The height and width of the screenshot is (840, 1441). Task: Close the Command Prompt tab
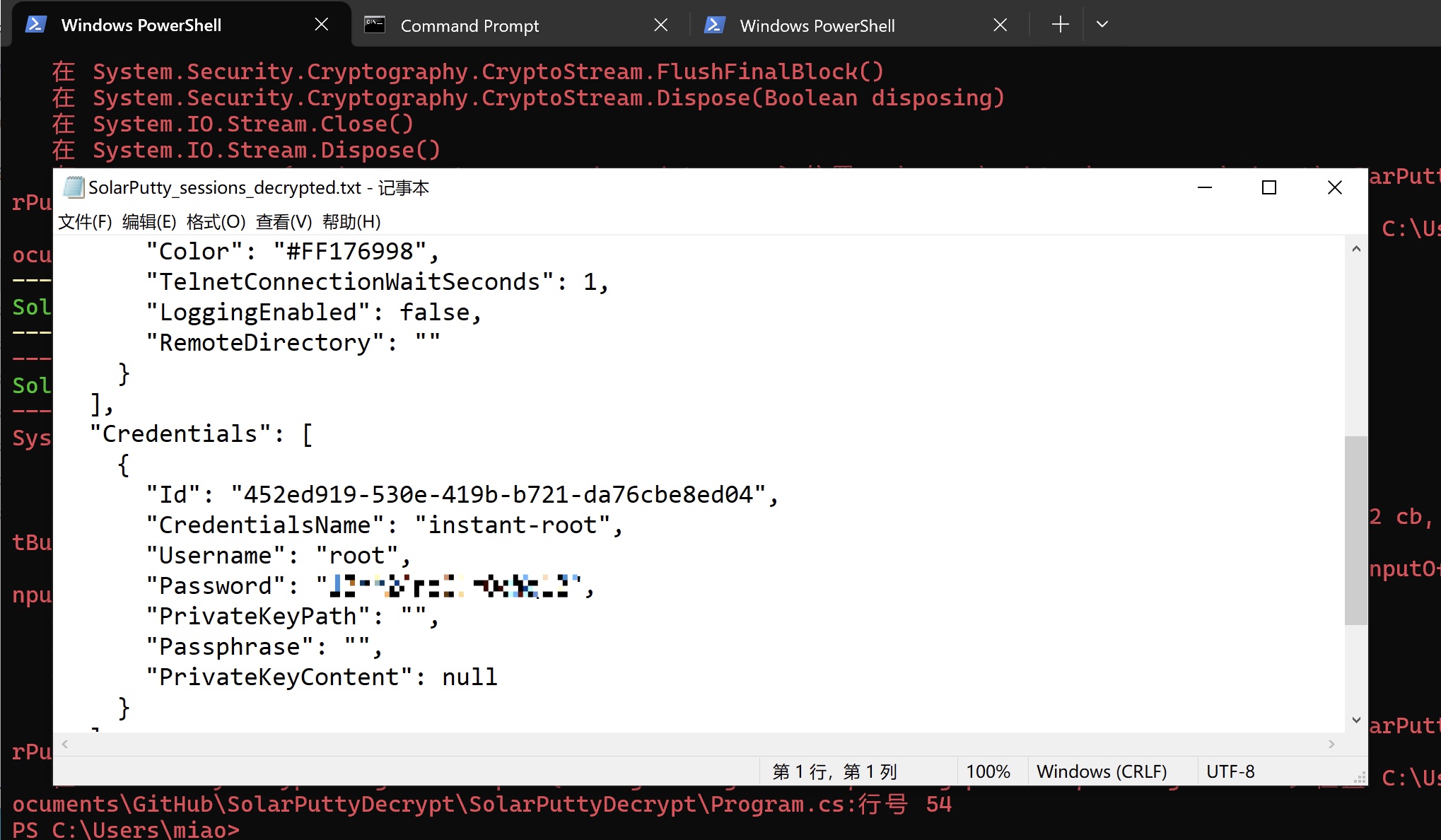(x=661, y=25)
